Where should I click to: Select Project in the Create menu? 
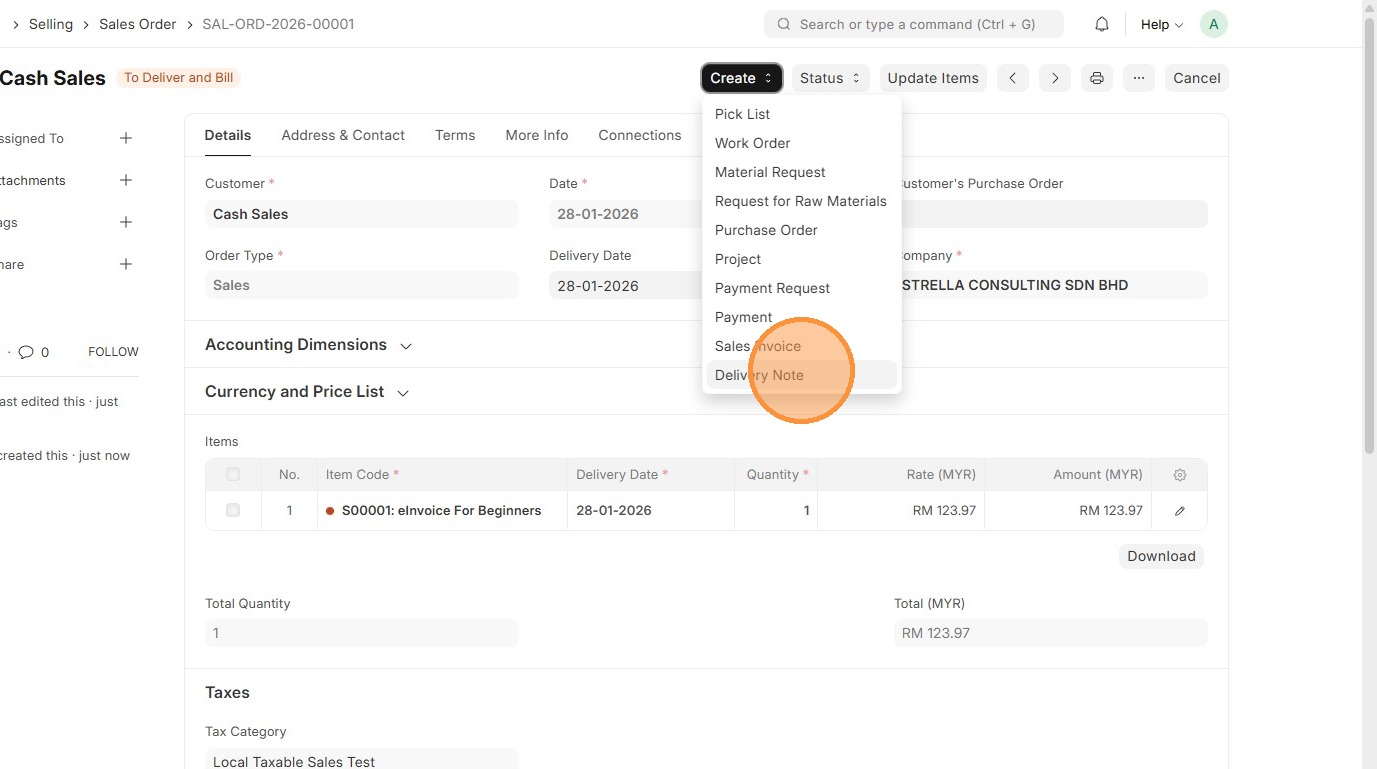[x=801, y=259]
